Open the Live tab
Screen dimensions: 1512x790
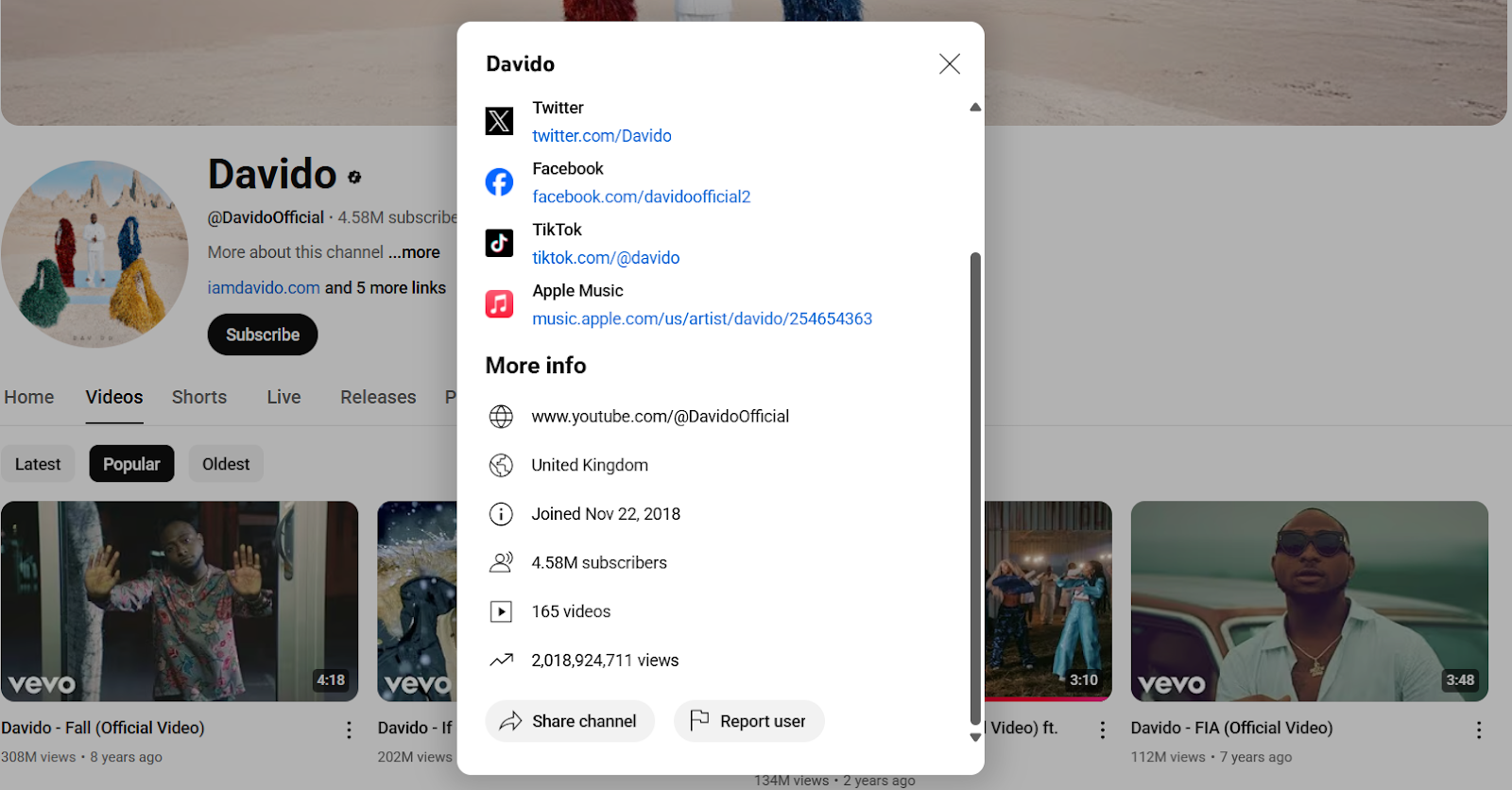[283, 397]
